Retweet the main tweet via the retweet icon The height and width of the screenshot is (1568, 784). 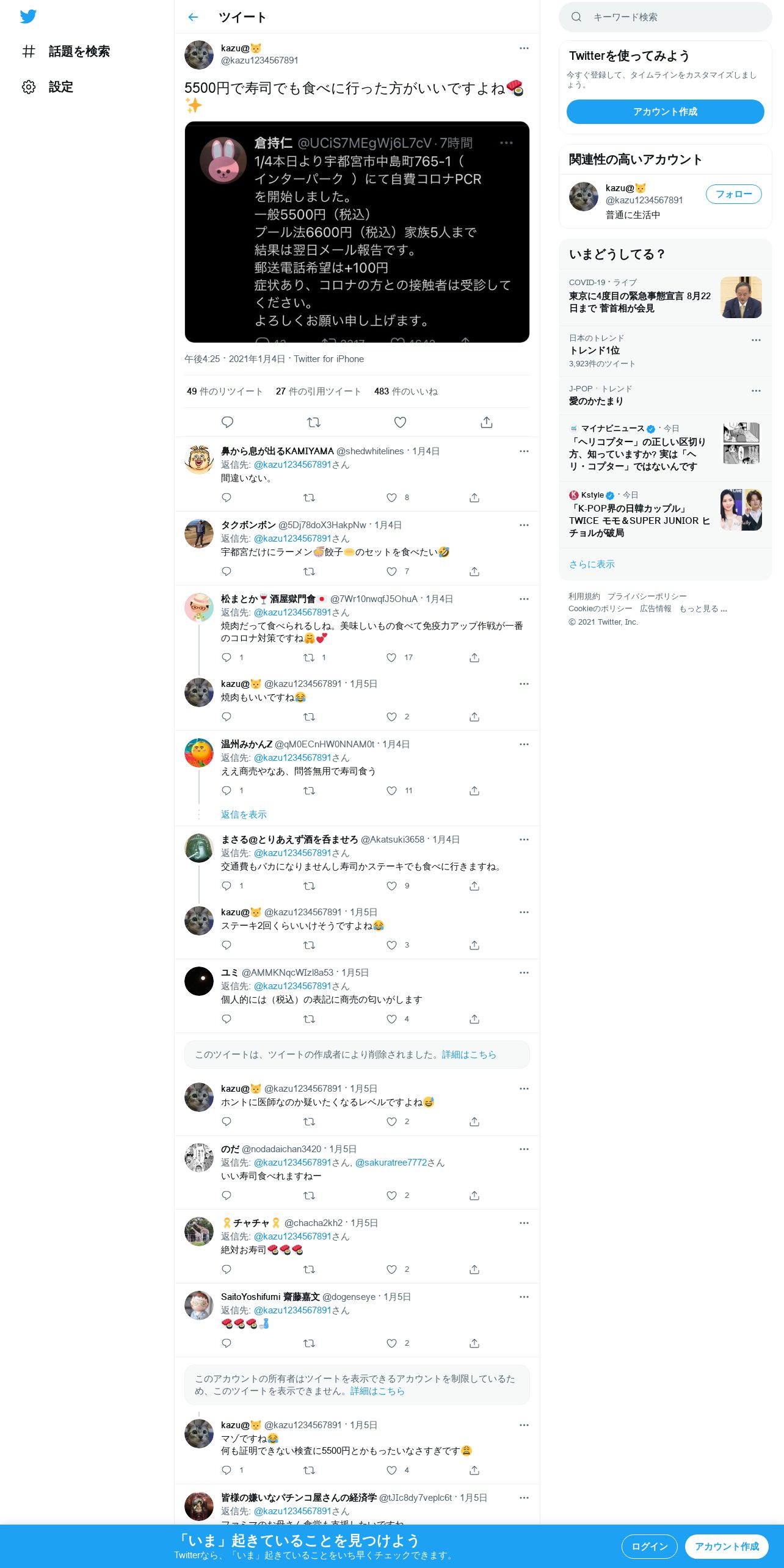pyautogui.click(x=313, y=422)
